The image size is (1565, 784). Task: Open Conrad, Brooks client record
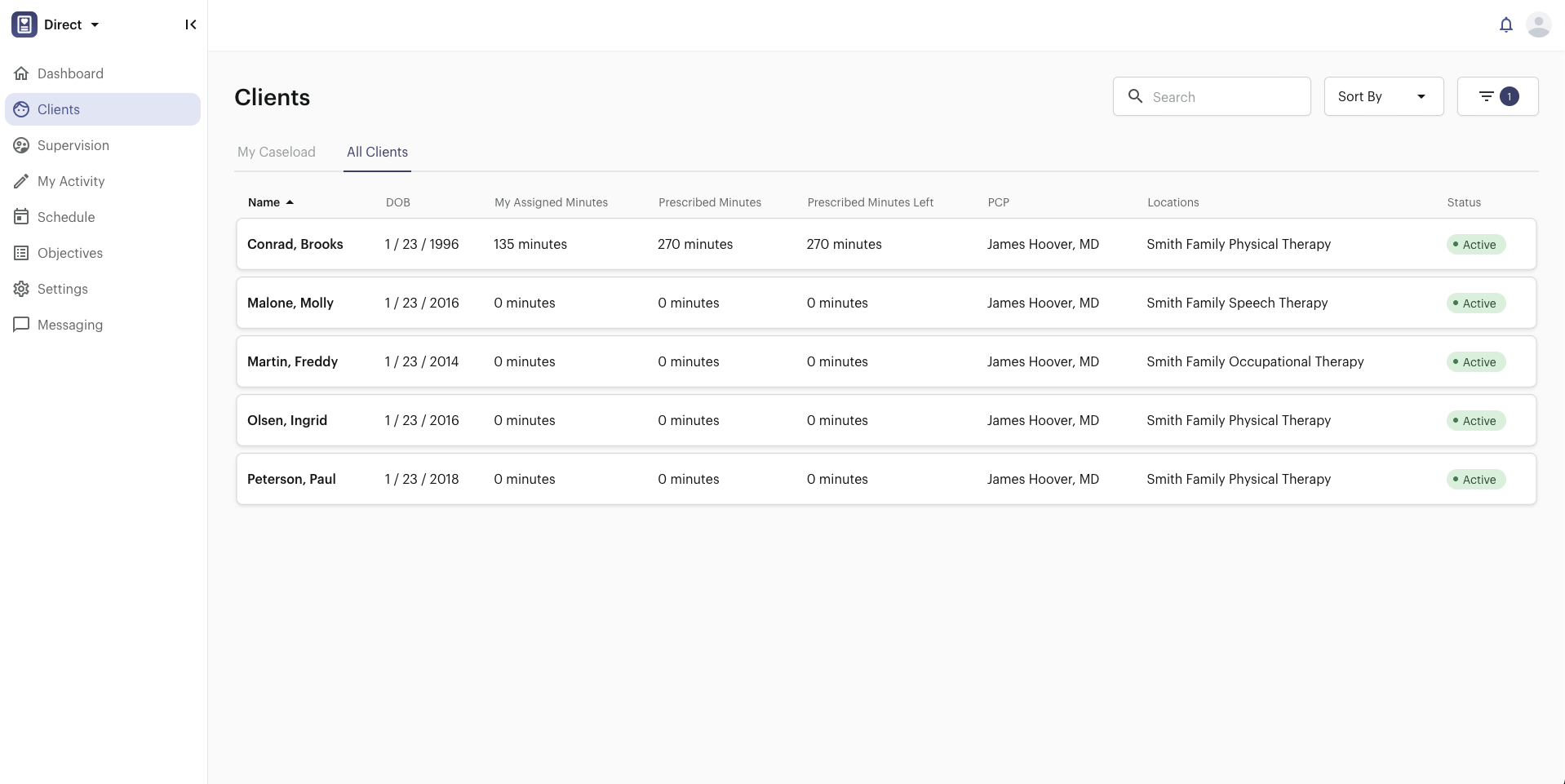pos(295,244)
